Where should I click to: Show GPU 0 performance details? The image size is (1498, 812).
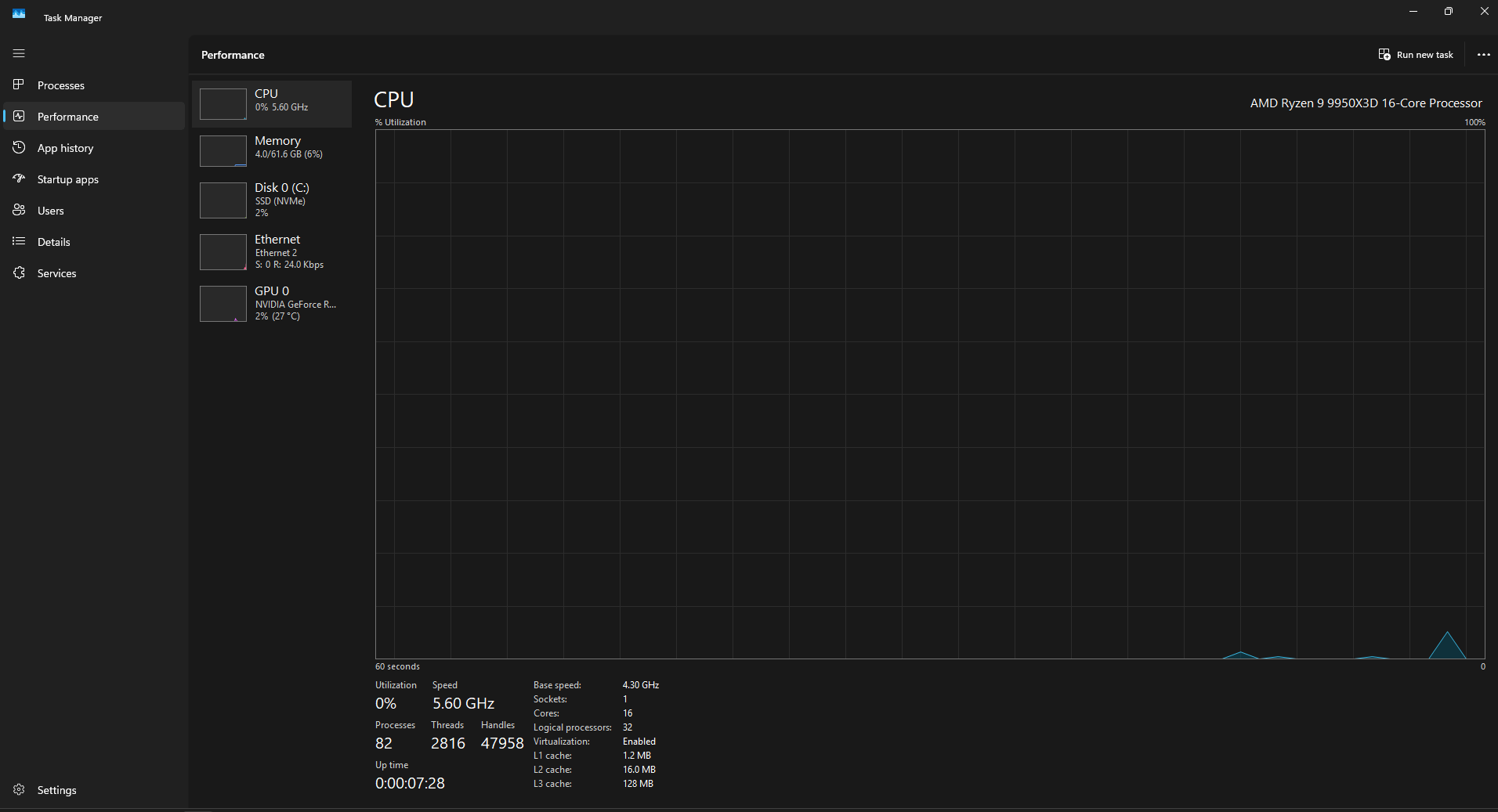point(272,303)
